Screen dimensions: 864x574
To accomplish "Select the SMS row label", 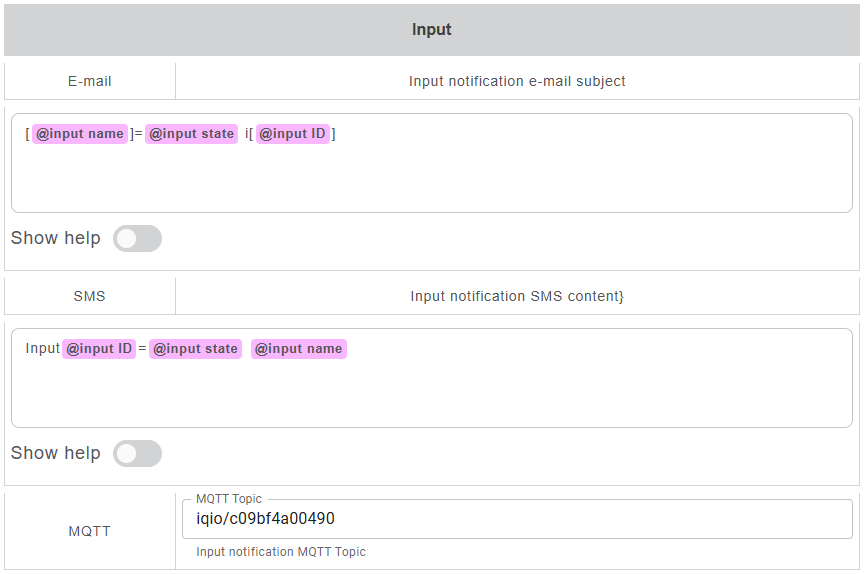I will 90,296.
